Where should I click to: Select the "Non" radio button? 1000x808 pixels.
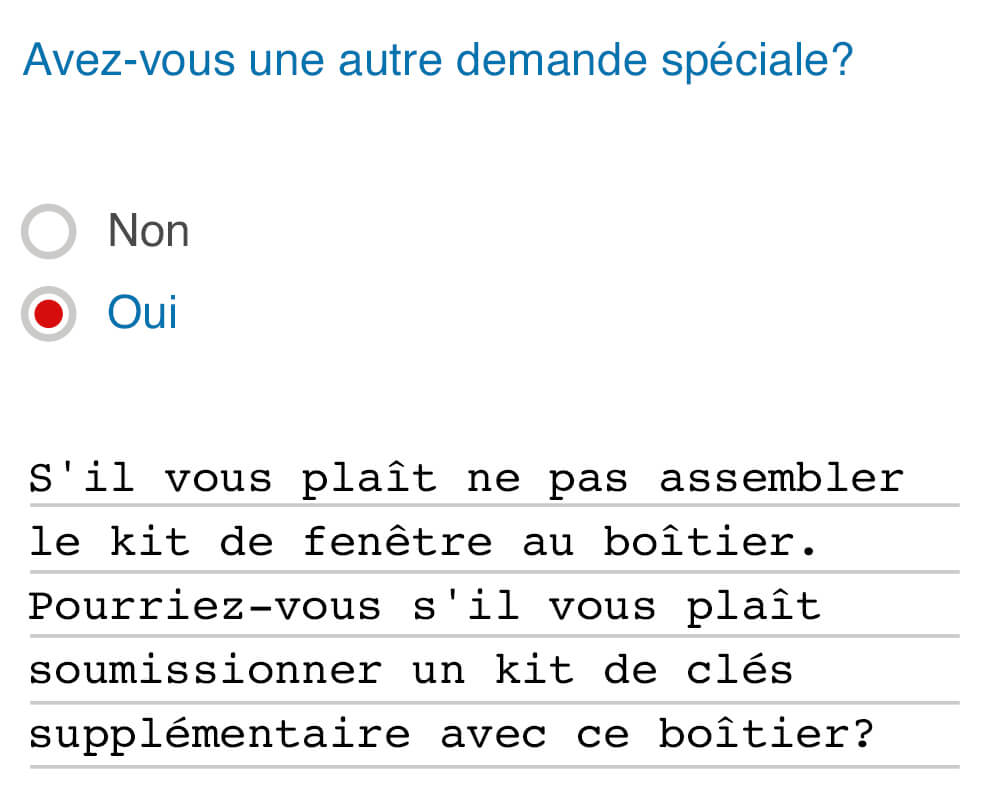coord(48,232)
